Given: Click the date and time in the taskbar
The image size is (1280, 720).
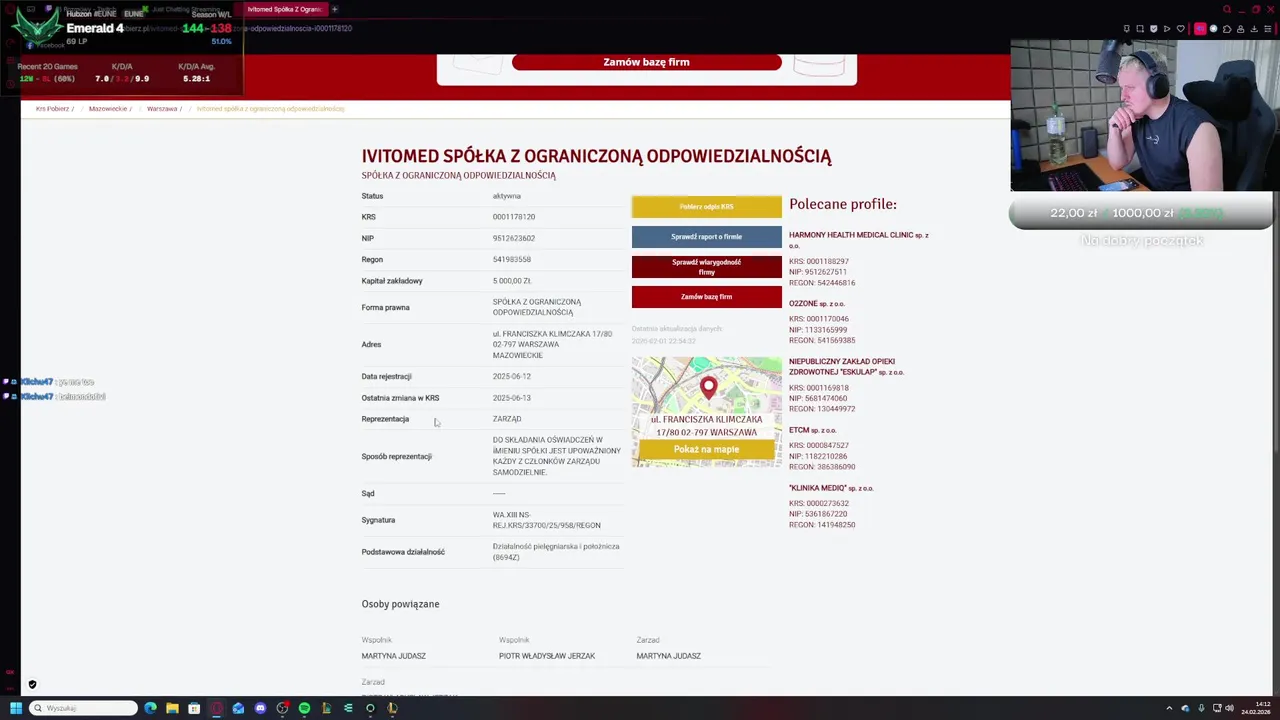Looking at the screenshot, I should click(x=1255, y=708).
